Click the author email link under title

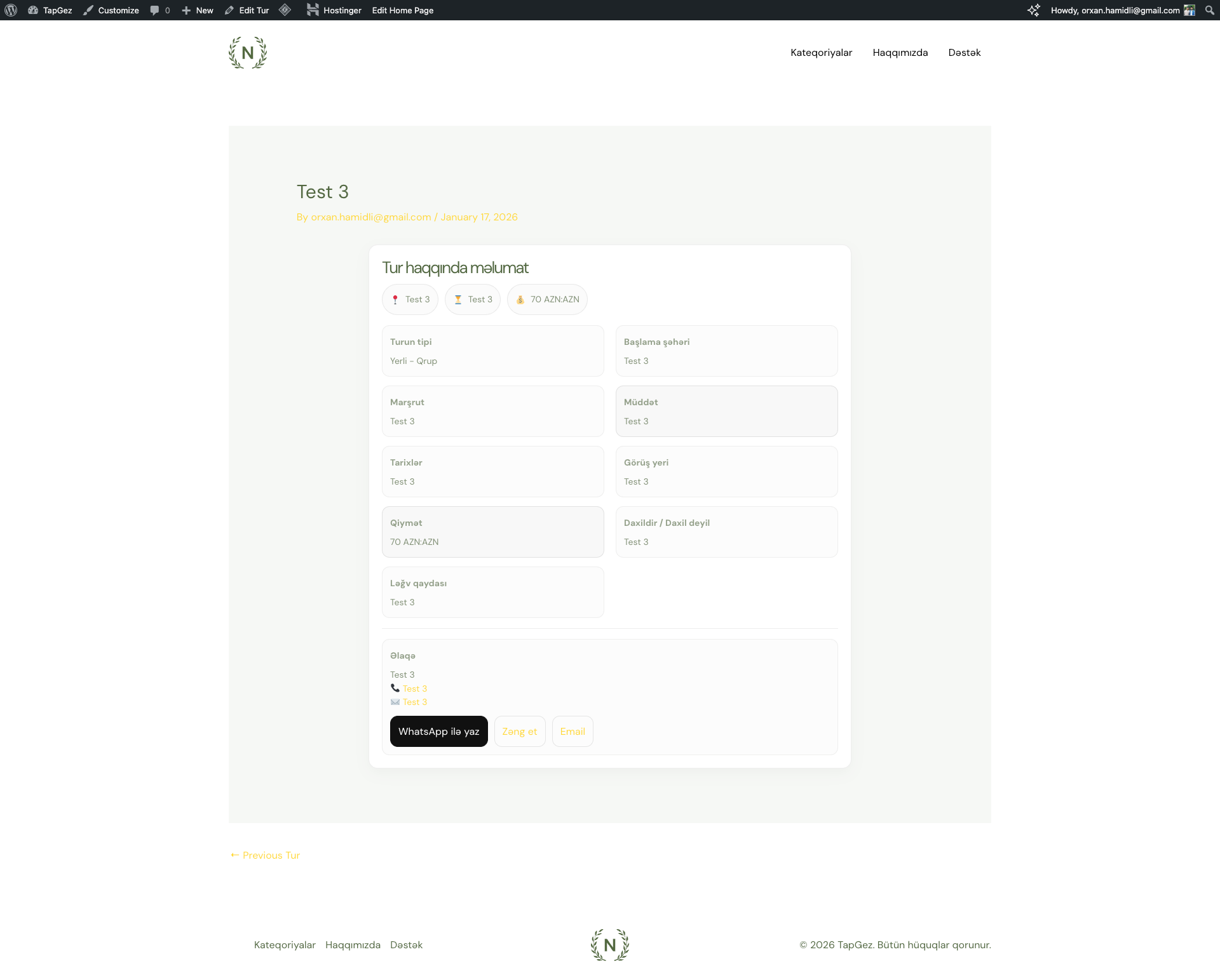(371, 217)
